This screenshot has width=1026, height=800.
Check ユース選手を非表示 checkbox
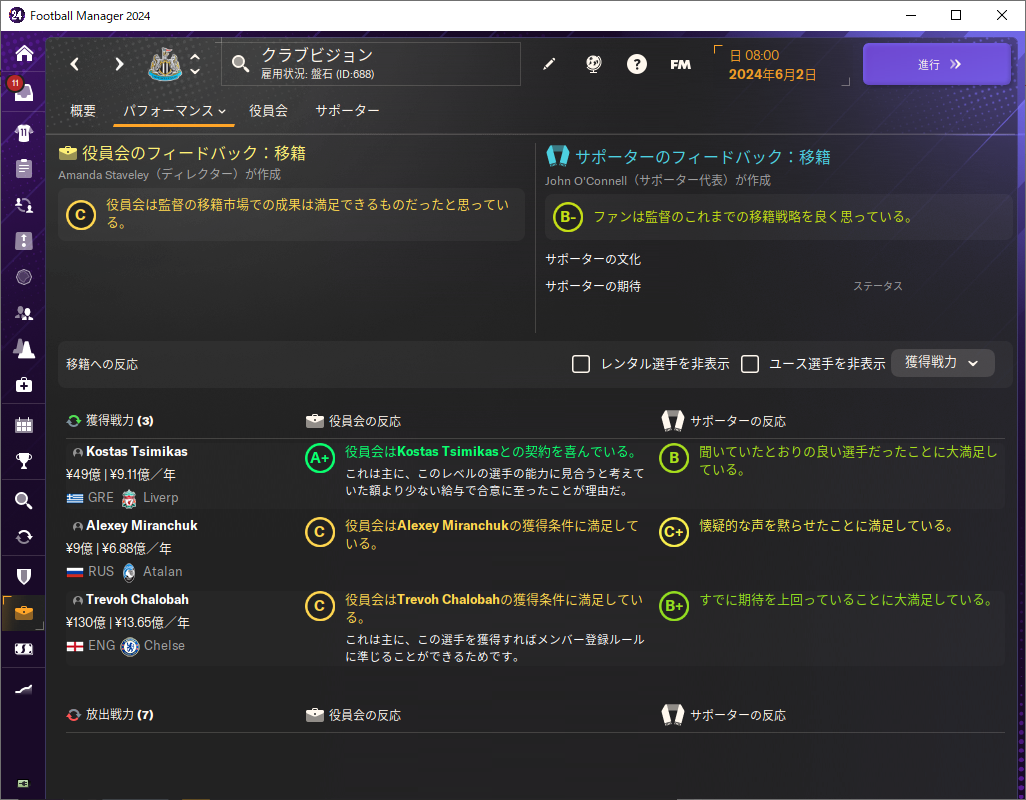coord(750,364)
